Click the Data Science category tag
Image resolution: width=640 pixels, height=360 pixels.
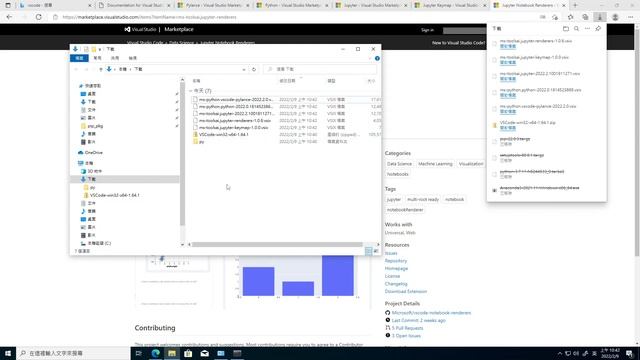pos(399,164)
